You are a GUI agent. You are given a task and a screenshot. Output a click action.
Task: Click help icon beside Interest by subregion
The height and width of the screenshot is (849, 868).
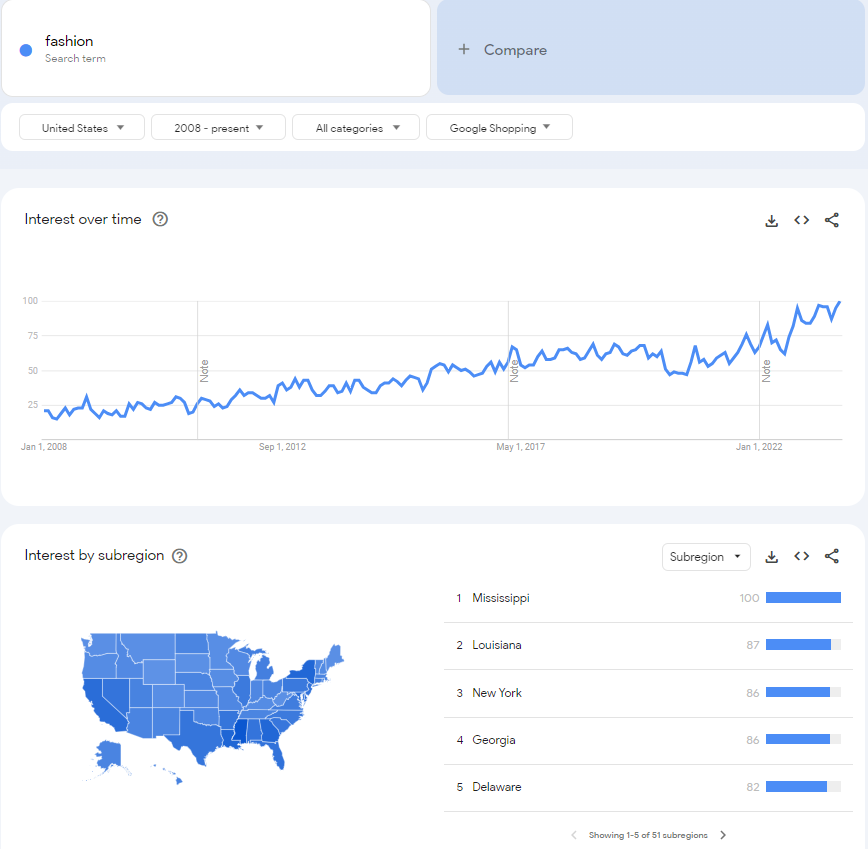[x=180, y=556]
